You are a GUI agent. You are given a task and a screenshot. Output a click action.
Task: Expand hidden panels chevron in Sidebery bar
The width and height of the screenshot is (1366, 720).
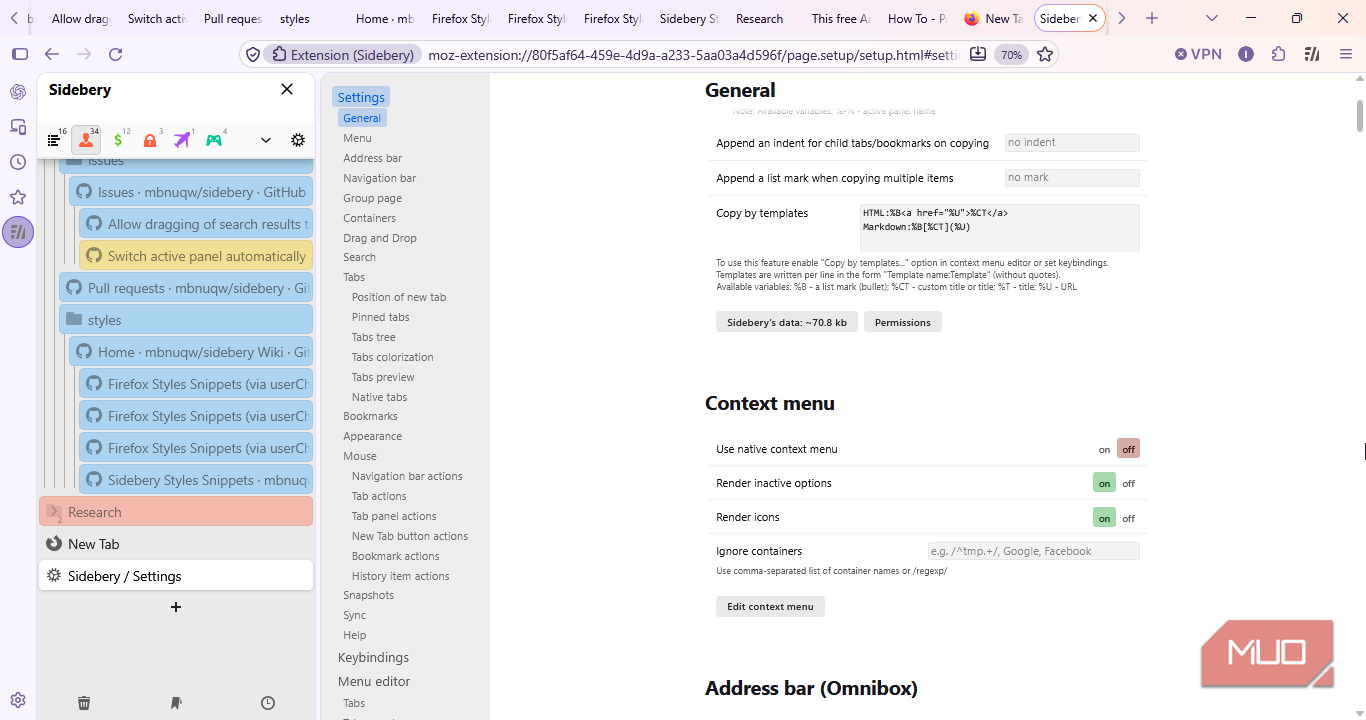click(266, 140)
